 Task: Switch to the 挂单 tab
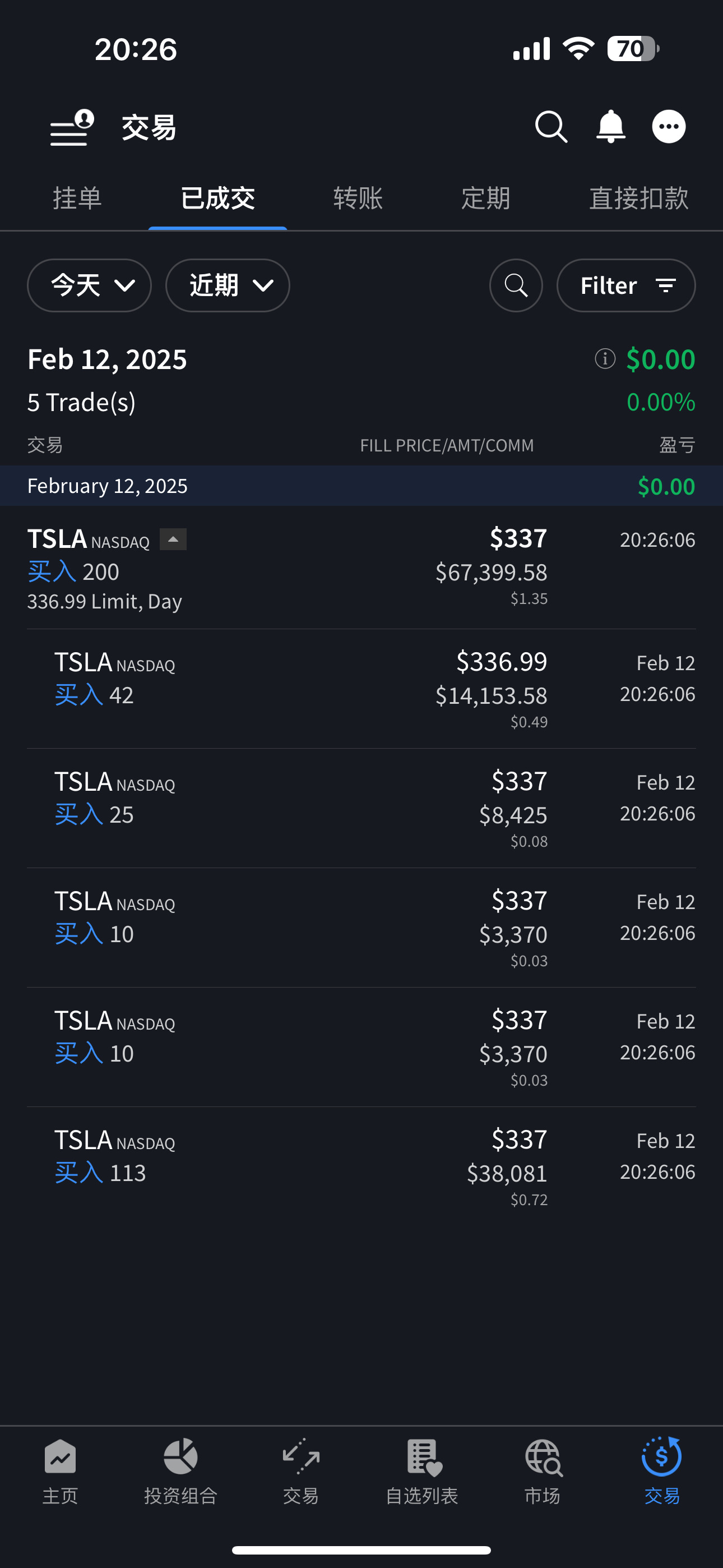coord(77,199)
